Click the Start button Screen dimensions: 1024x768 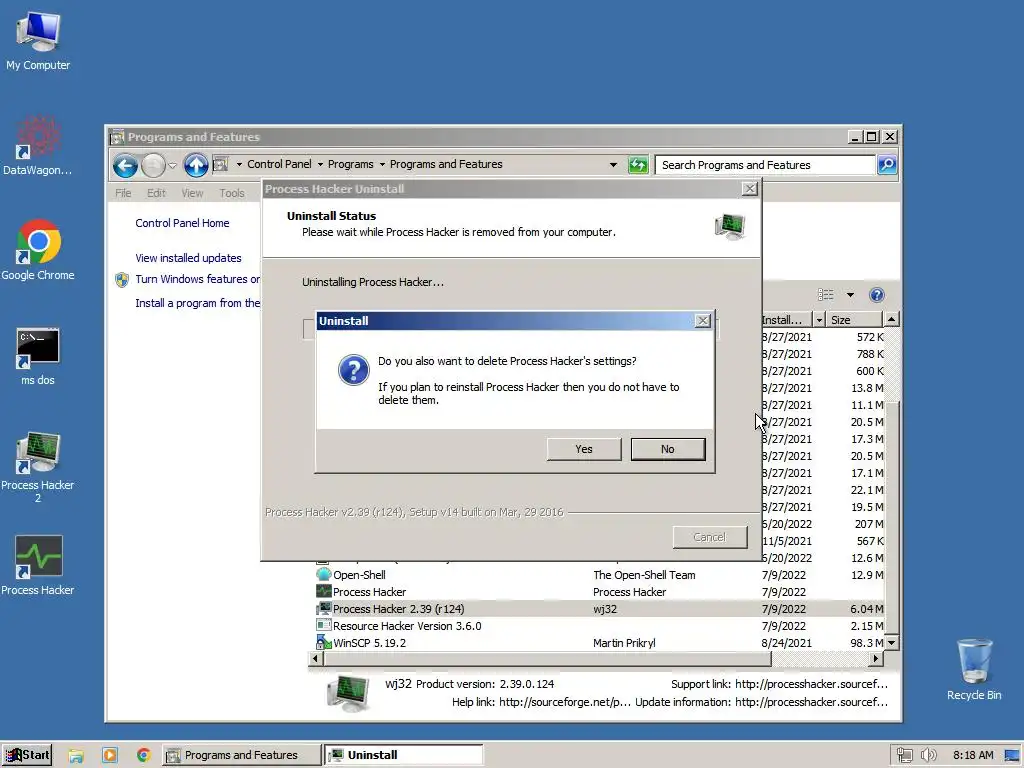27,755
